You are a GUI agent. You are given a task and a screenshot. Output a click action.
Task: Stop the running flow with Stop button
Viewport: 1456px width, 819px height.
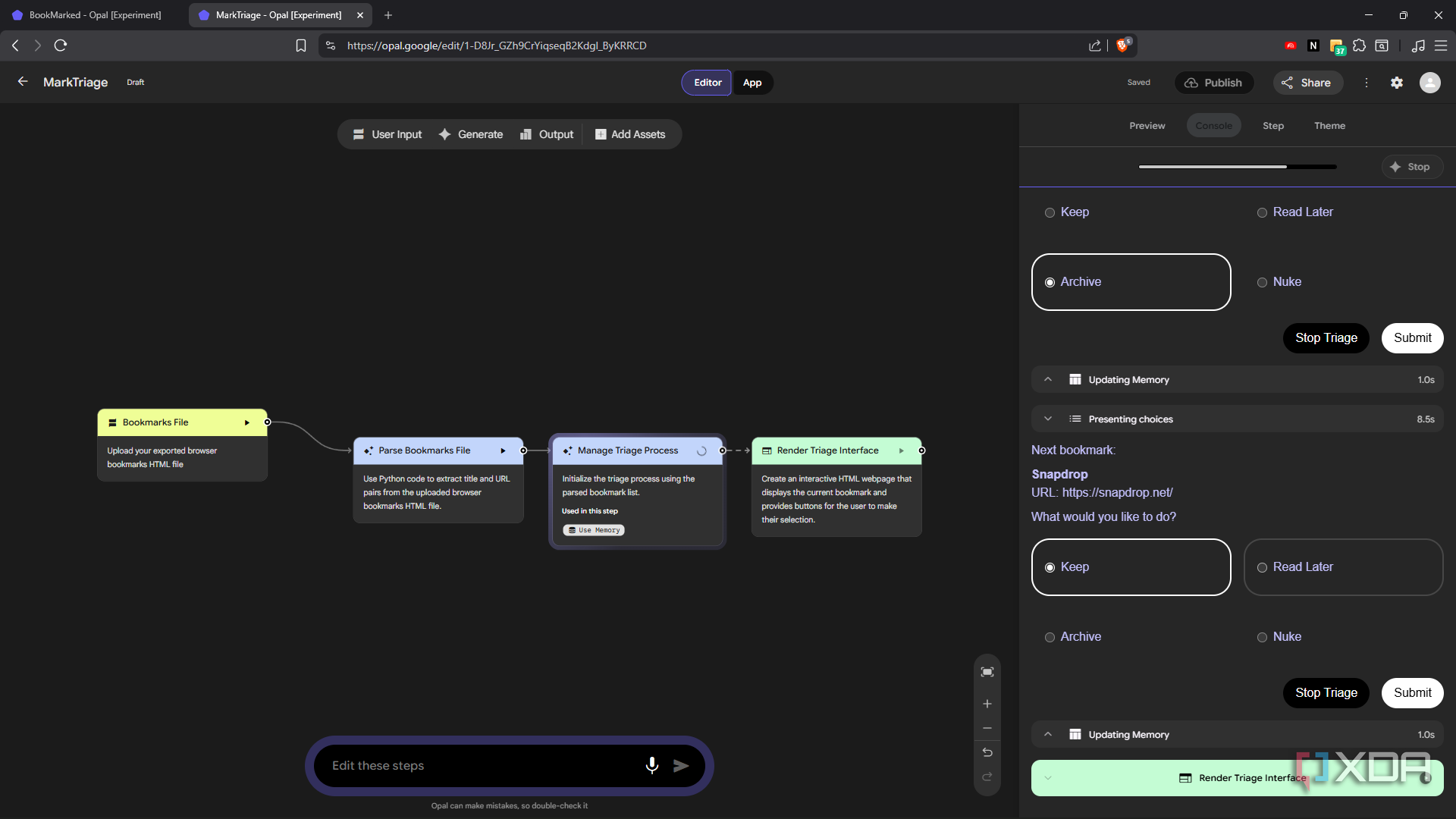pos(1411,167)
